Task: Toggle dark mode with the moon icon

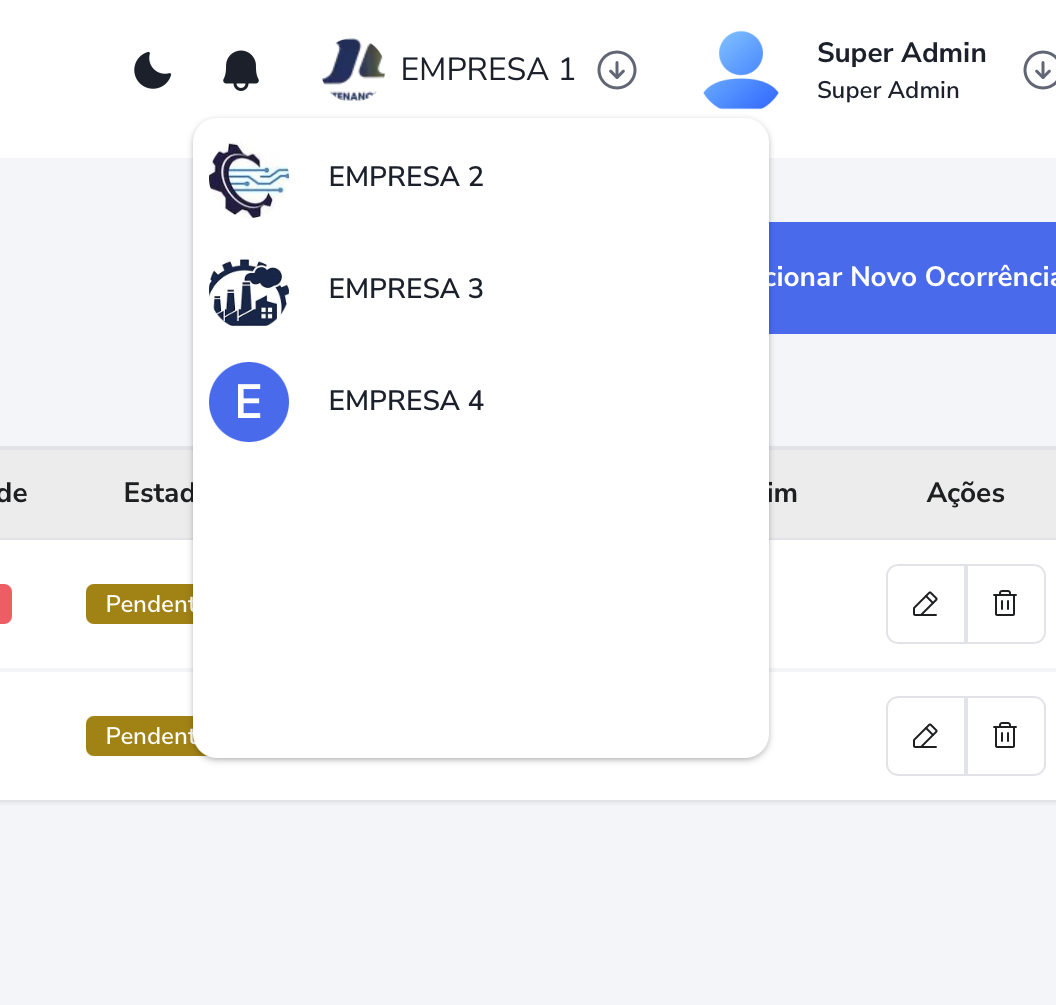Action: point(152,71)
